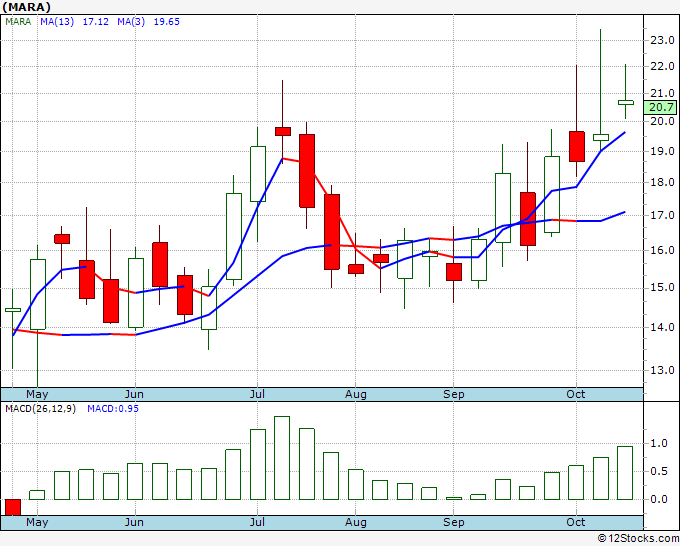
Task: Click the 16.0 price axis label
Action: click(x=662, y=250)
